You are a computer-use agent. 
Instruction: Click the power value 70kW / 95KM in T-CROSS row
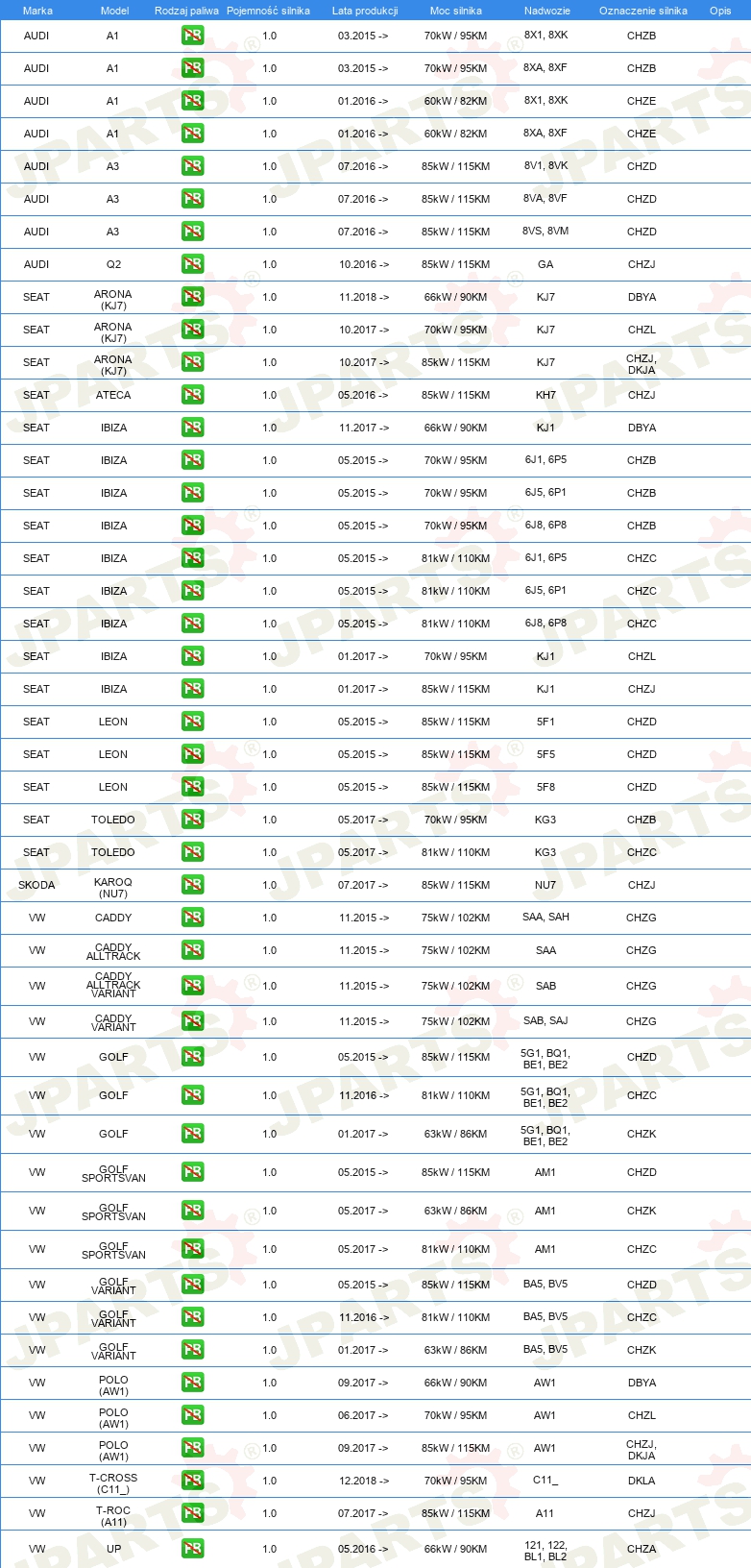[455, 1481]
